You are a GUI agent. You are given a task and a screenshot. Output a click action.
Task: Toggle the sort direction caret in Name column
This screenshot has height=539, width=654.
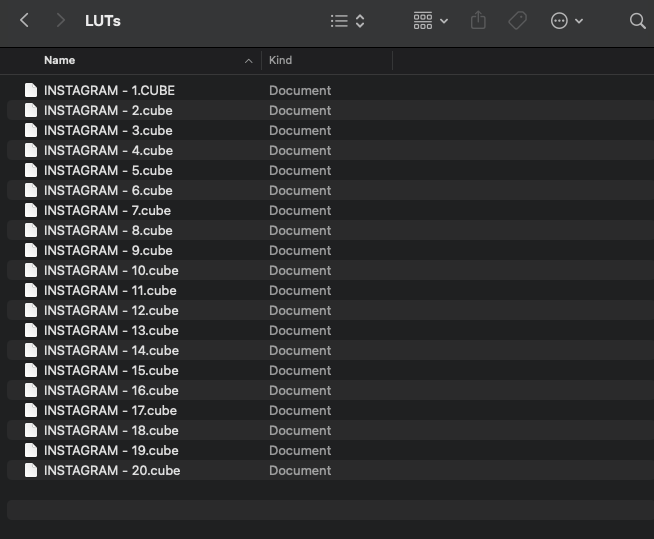coord(248,61)
